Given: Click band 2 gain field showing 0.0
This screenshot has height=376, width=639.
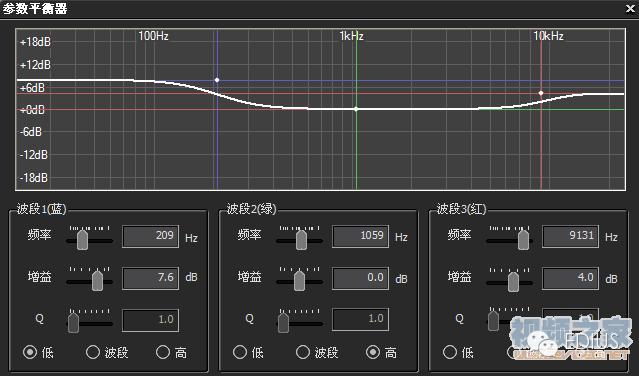Looking at the screenshot, I should (360, 278).
